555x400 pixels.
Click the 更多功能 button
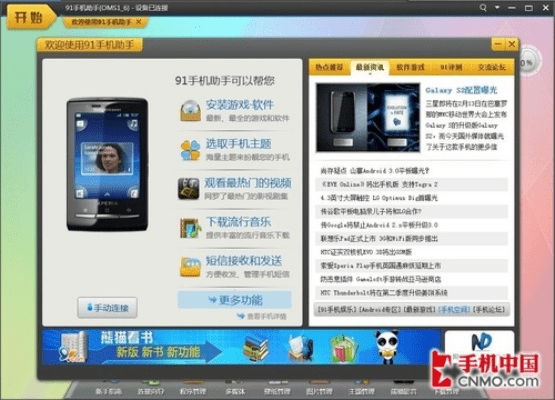(x=235, y=300)
